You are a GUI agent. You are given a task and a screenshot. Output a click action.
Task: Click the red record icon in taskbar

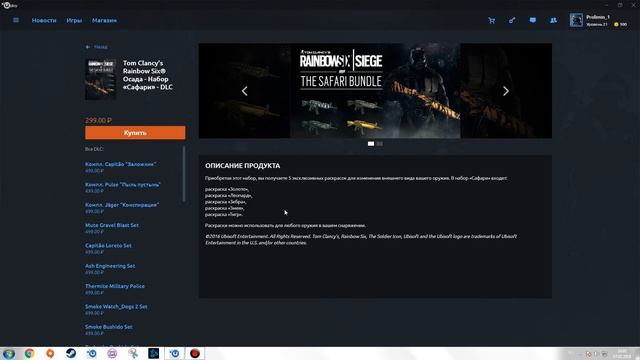(195, 353)
